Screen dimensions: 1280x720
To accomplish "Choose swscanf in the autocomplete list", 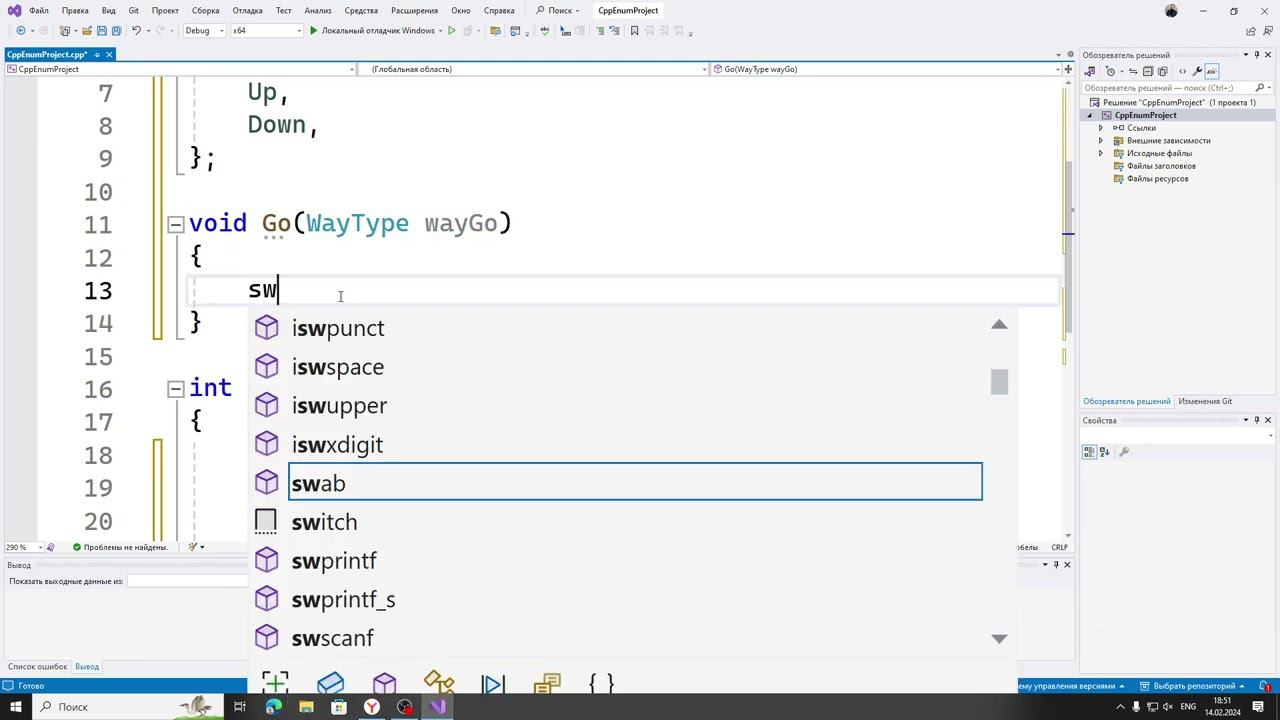I will point(332,639).
